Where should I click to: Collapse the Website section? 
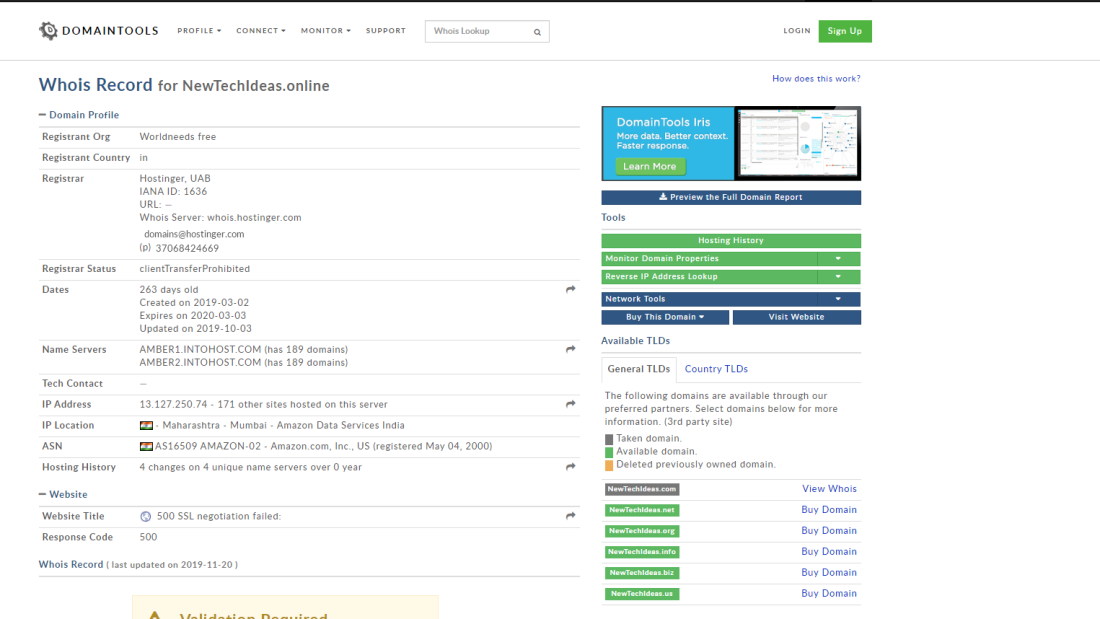63,495
